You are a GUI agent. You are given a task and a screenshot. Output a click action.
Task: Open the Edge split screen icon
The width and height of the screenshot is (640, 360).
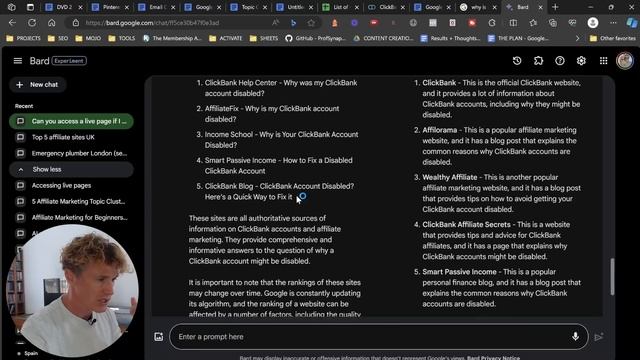pyautogui.click(x=513, y=23)
